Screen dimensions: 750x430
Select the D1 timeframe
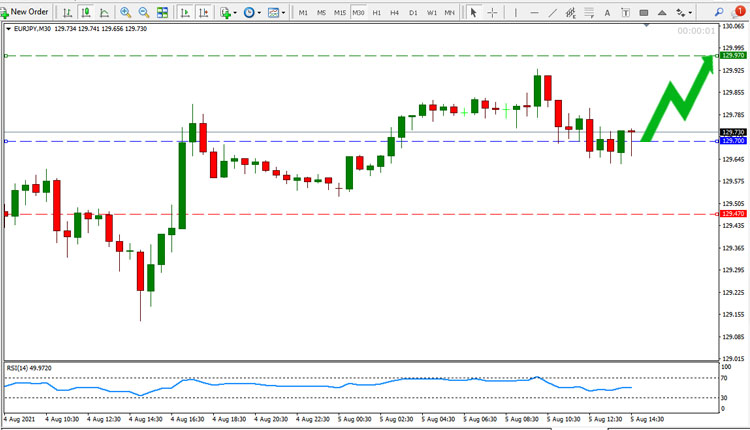(413, 12)
